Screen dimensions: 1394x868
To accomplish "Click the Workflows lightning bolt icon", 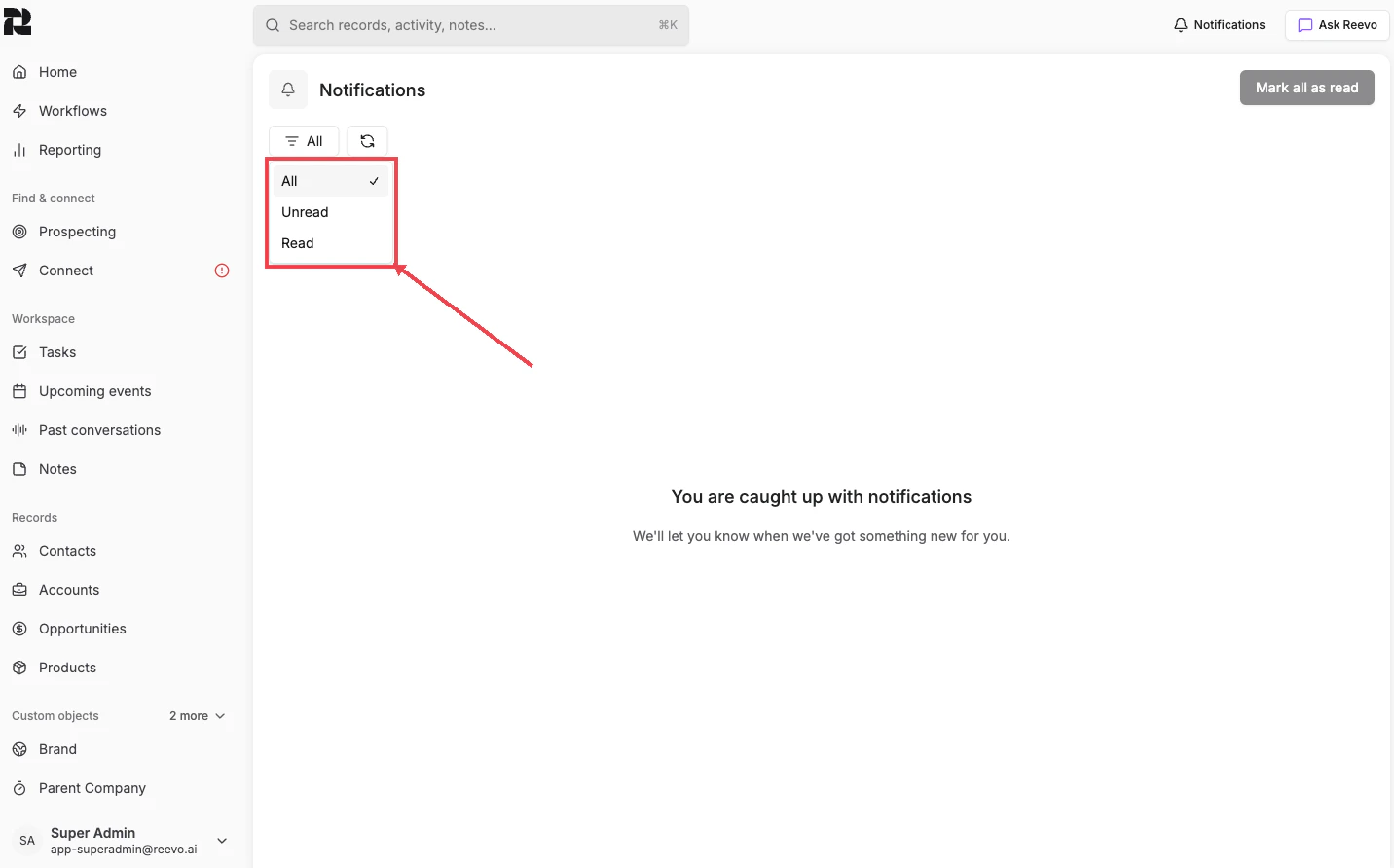I will click(x=19, y=111).
